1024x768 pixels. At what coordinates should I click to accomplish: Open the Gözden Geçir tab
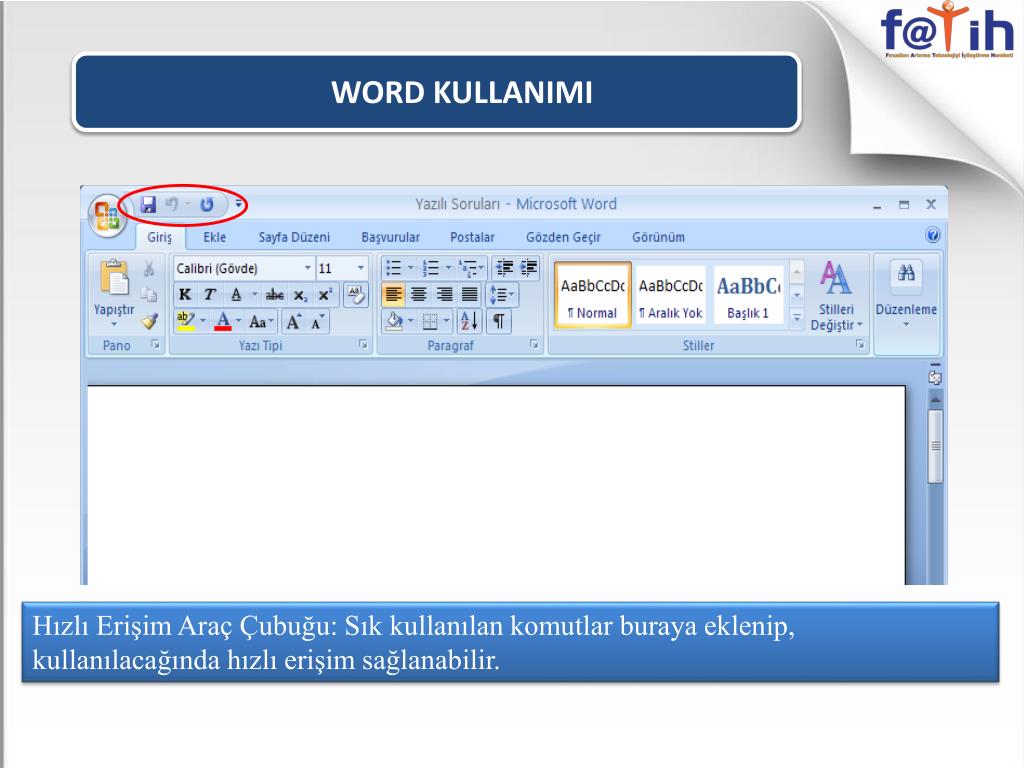pos(563,237)
